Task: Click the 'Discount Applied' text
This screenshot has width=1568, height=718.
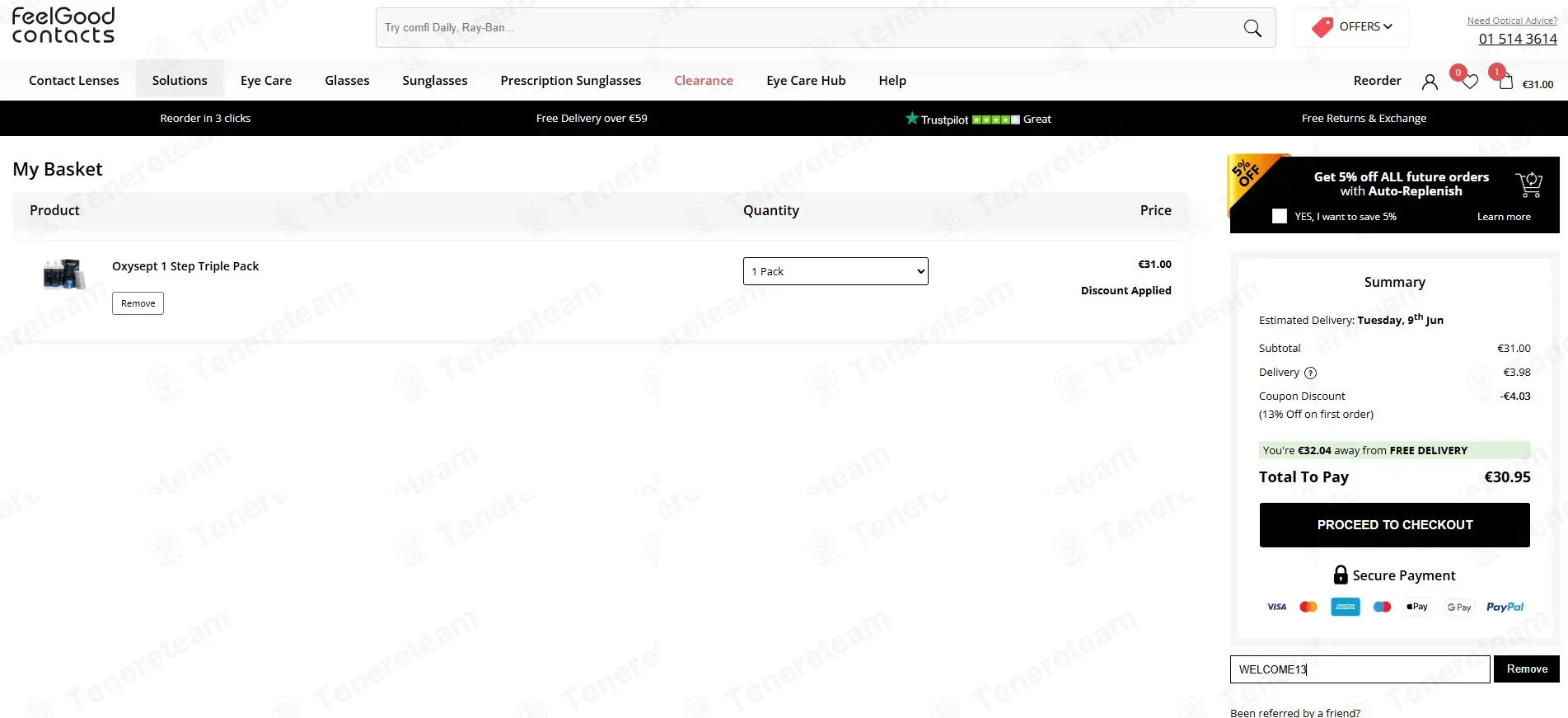Action: (x=1126, y=290)
